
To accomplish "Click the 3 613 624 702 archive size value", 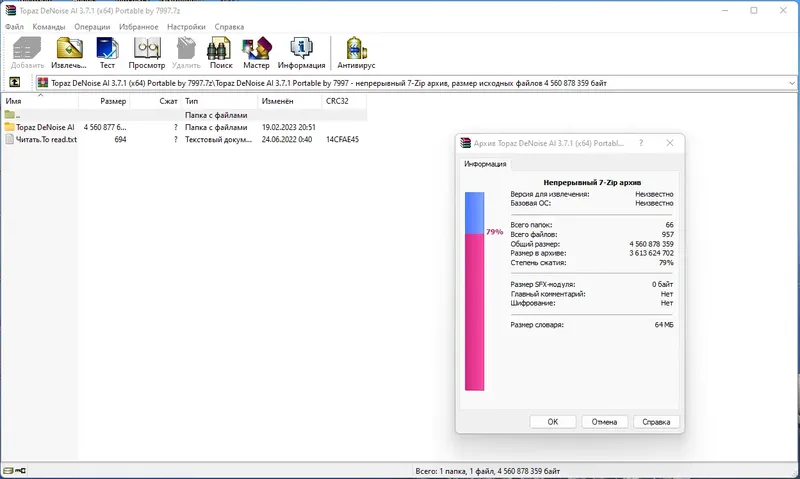I will tap(651, 253).
